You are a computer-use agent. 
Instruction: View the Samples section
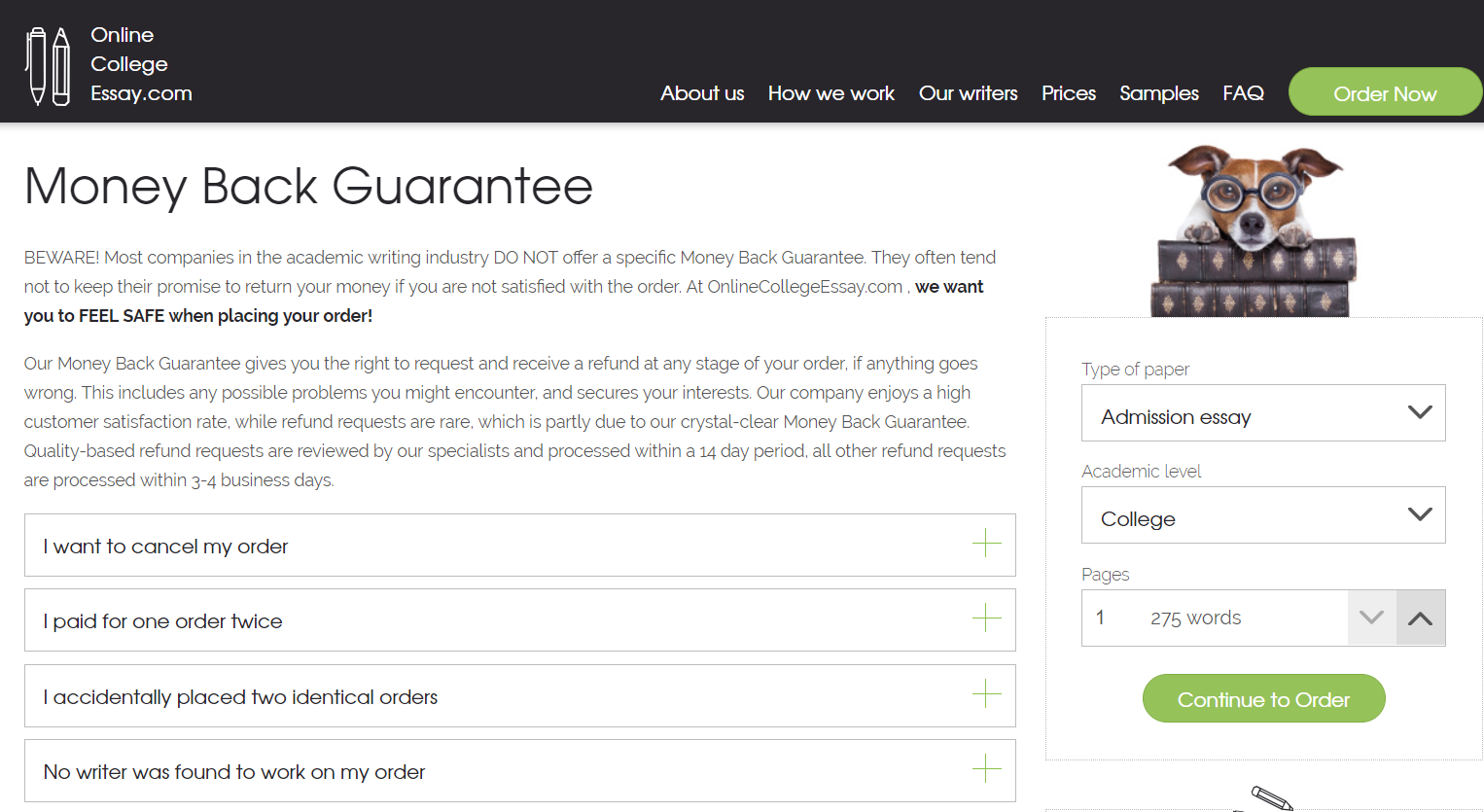click(x=1159, y=93)
